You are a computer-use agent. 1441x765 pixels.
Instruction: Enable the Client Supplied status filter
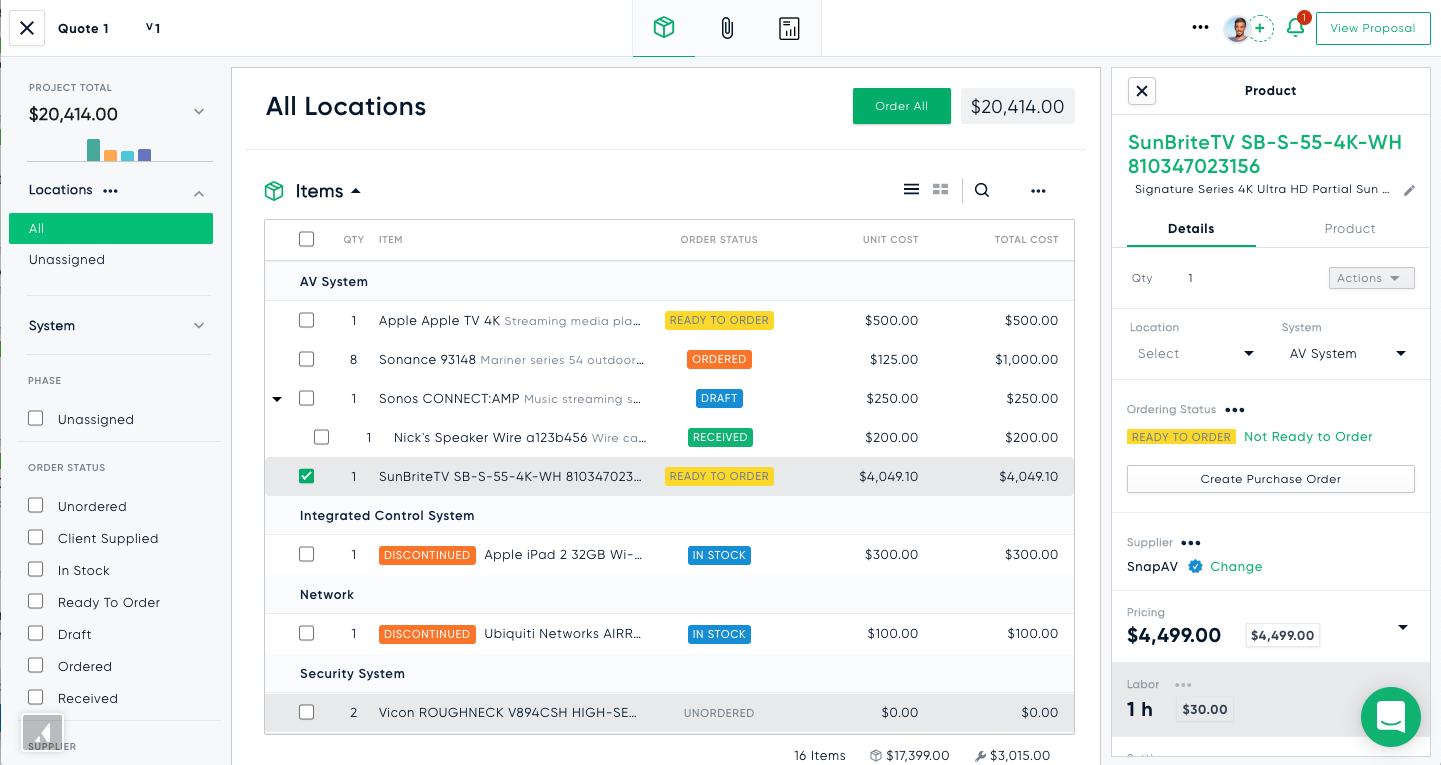click(36, 537)
